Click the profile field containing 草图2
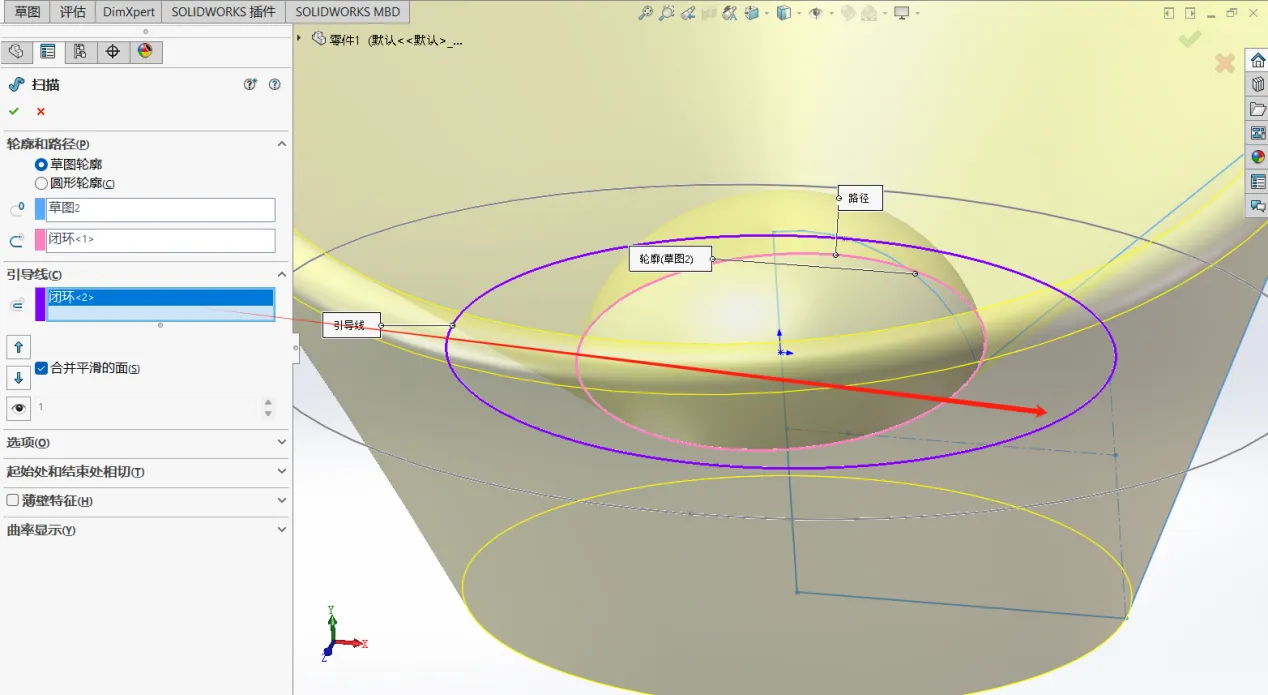 point(160,209)
